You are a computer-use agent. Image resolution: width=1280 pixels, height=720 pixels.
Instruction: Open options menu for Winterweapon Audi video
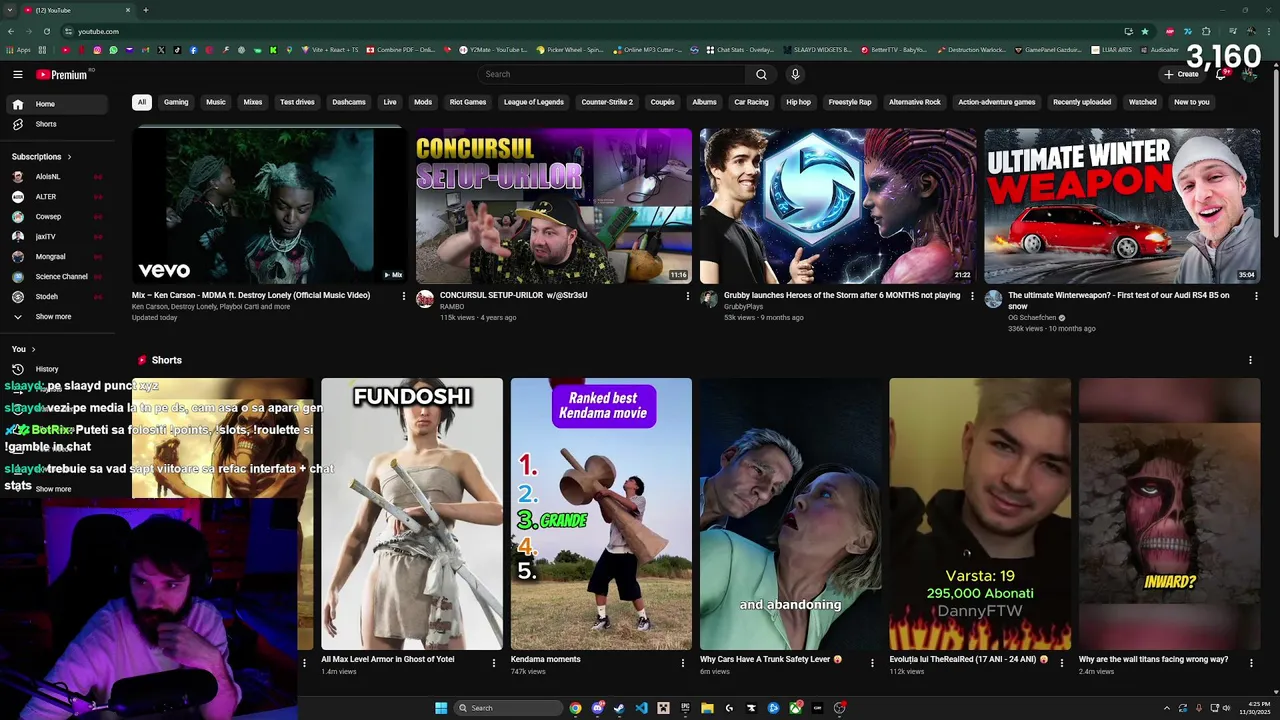point(1256,296)
